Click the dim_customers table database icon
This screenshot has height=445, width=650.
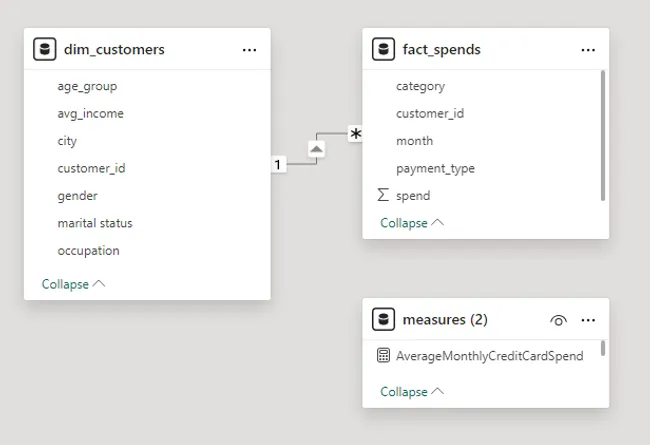point(44,49)
